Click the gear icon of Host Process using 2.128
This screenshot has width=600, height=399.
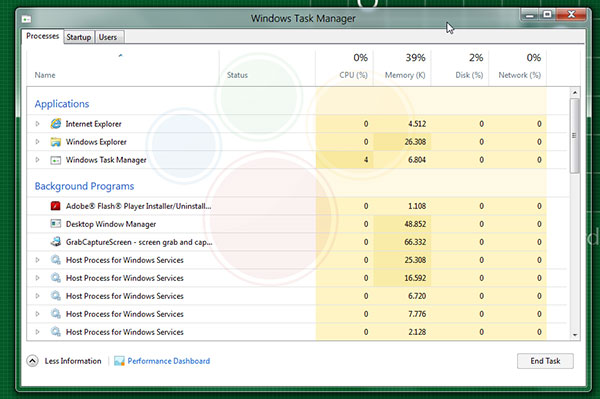click(55, 332)
